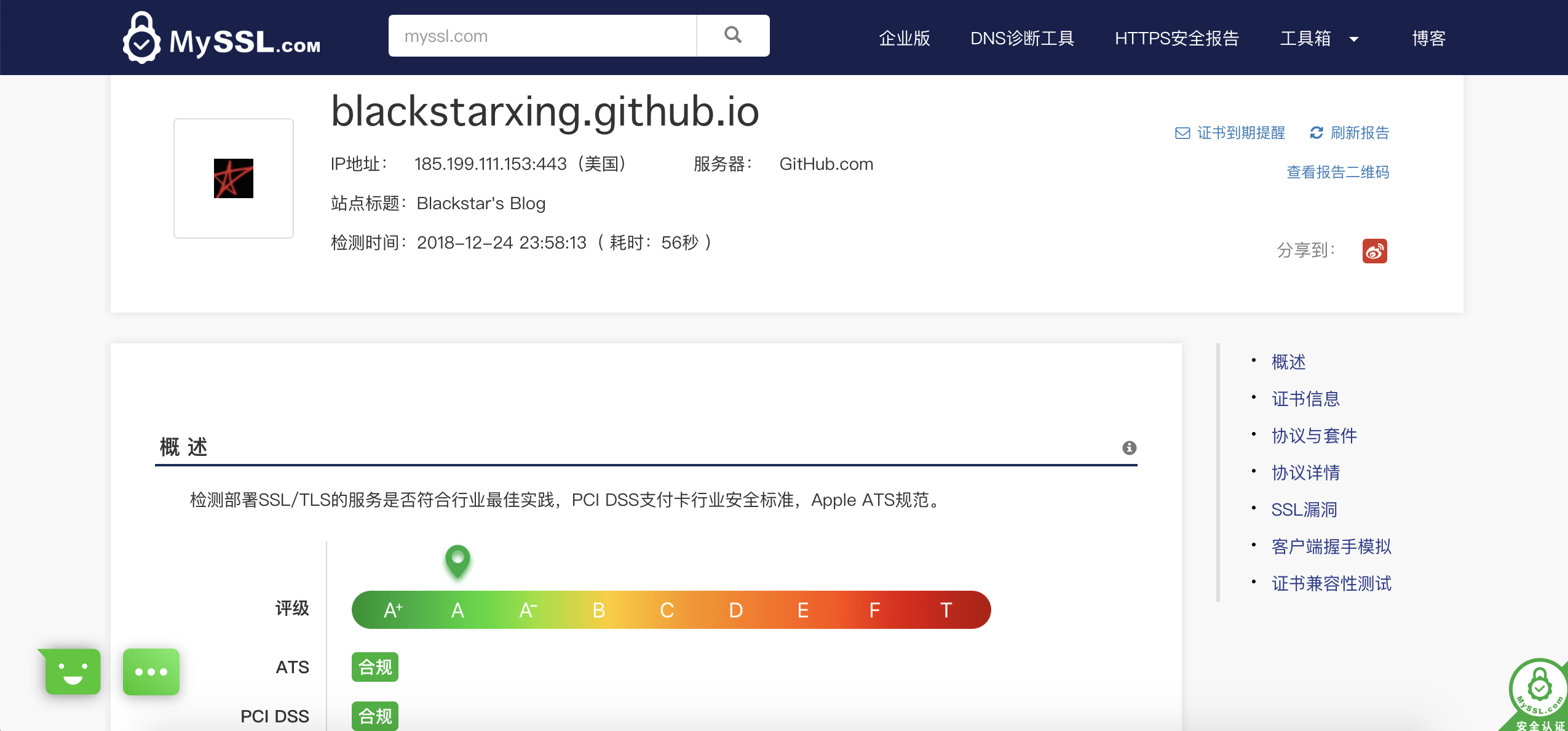Open the HTTPS安全报告 menu item
Image resolution: width=1568 pixels, height=731 pixels.
pos(1177,38)
